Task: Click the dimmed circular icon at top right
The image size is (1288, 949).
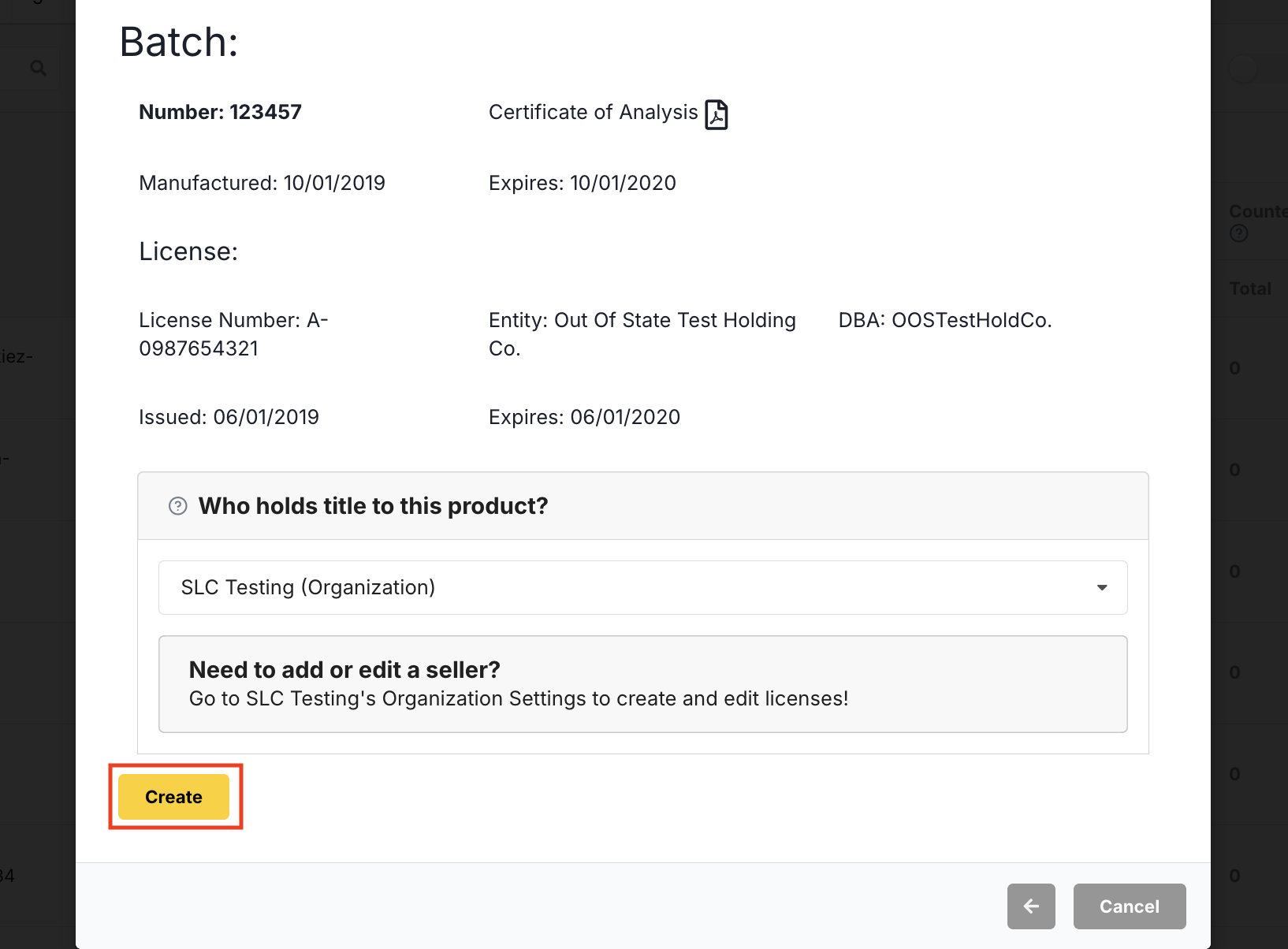Action: [x=1243, y=69]
